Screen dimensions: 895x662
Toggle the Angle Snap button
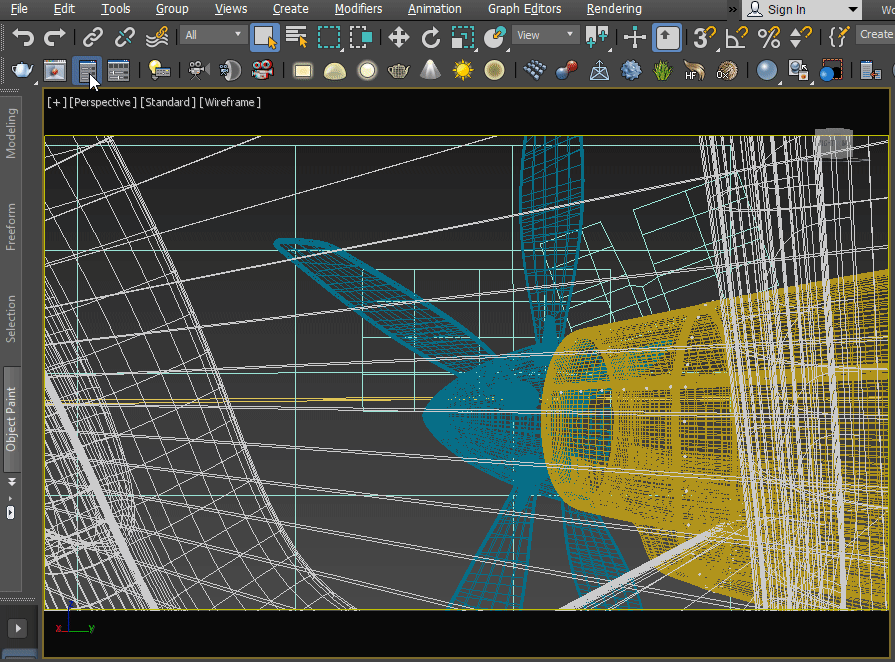[737, 38]
